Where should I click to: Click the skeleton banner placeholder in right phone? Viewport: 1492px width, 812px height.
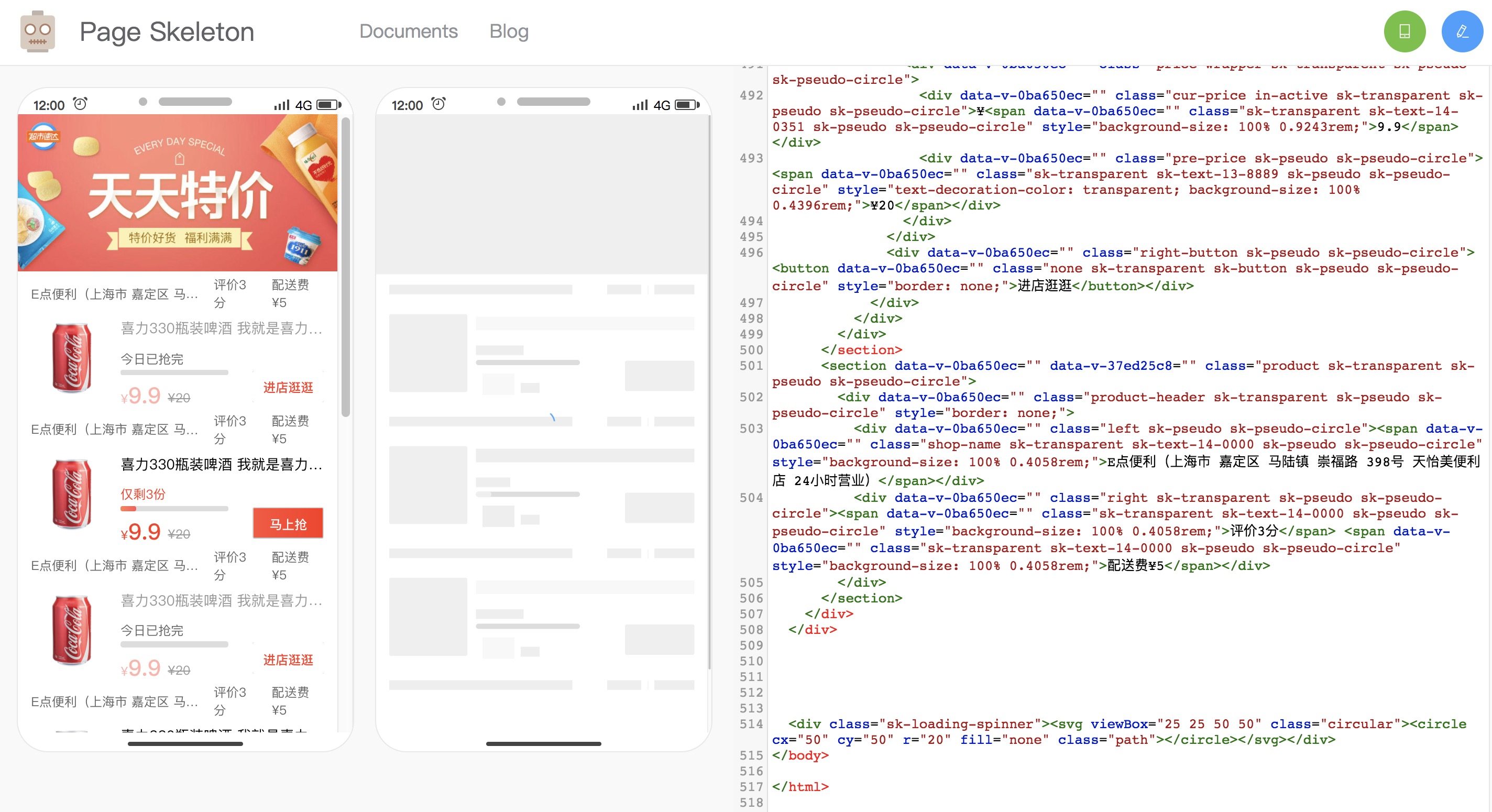pyautogui.click(x=542, y=194)
